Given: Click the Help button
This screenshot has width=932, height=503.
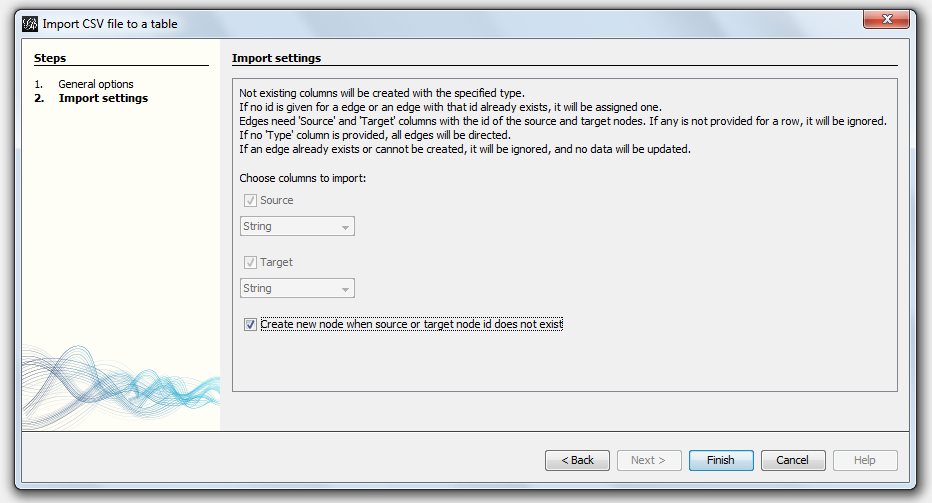Looking at the screenshot, I should (865, 460).
